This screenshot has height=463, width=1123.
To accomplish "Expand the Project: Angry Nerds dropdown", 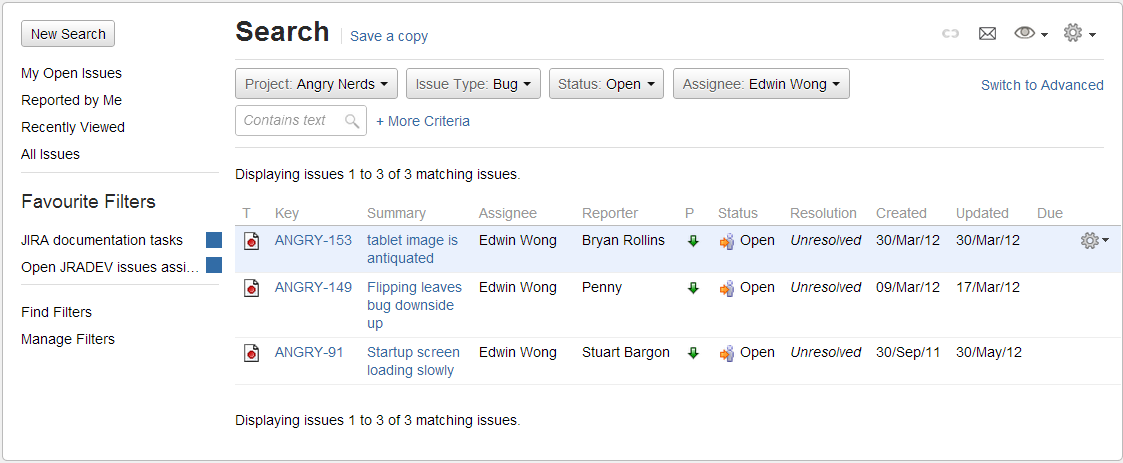I will pyautogui.click(x=316, y=85).
